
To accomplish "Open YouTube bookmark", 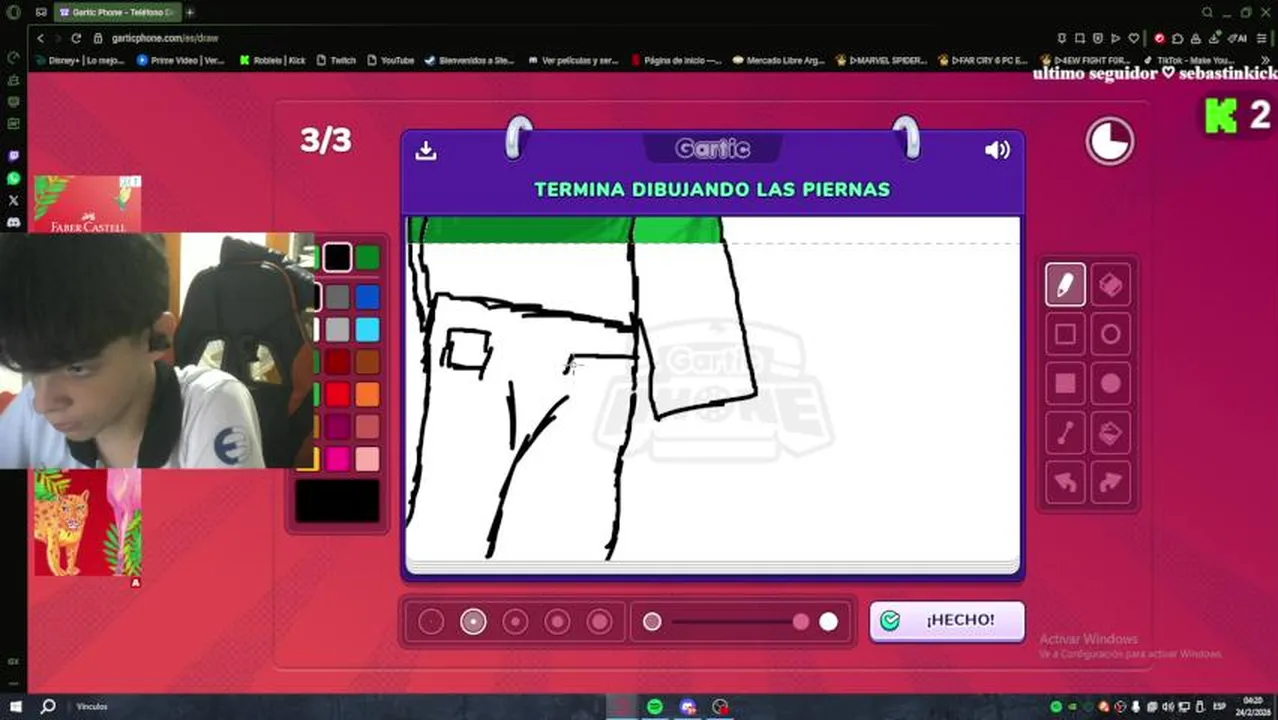I will pos(390,60).
